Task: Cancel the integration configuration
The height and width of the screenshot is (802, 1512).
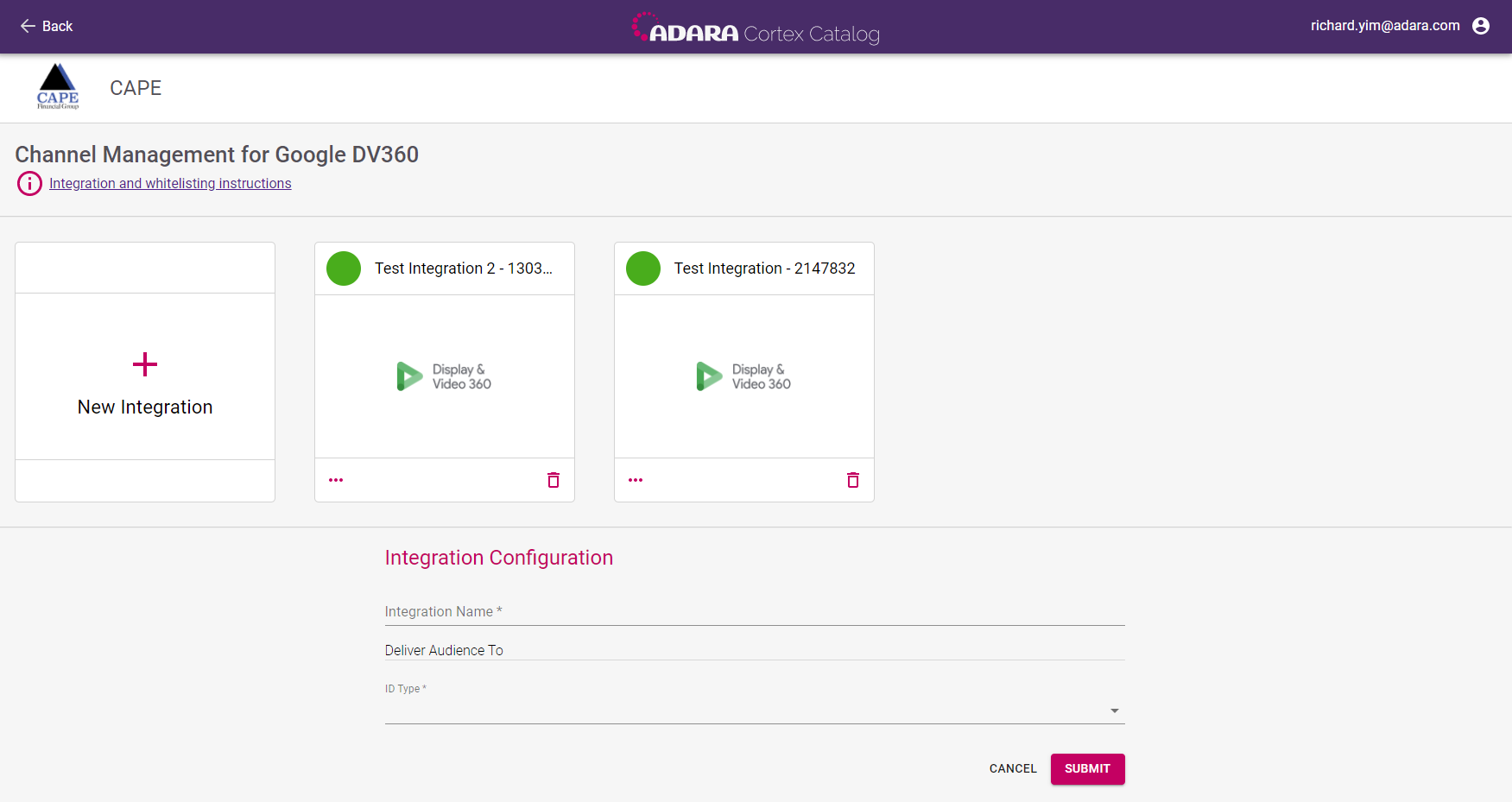Action: pyautogui.click(x=1013, y=768)
